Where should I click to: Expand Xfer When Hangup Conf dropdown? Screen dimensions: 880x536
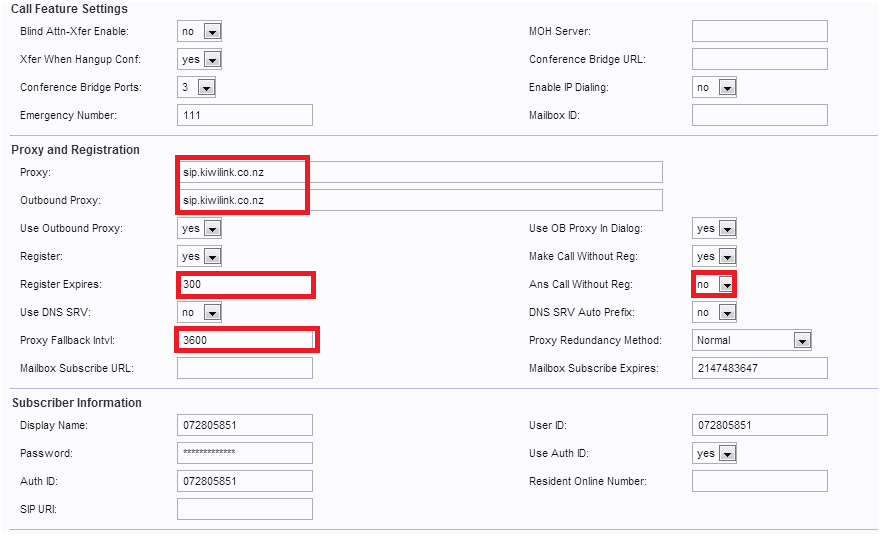[198, 59]
